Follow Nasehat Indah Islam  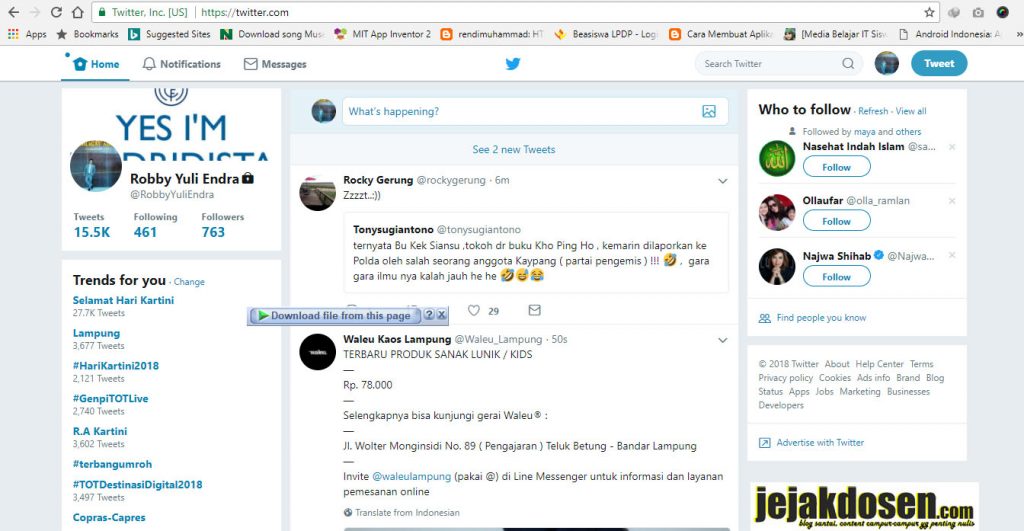click(837, 167)
